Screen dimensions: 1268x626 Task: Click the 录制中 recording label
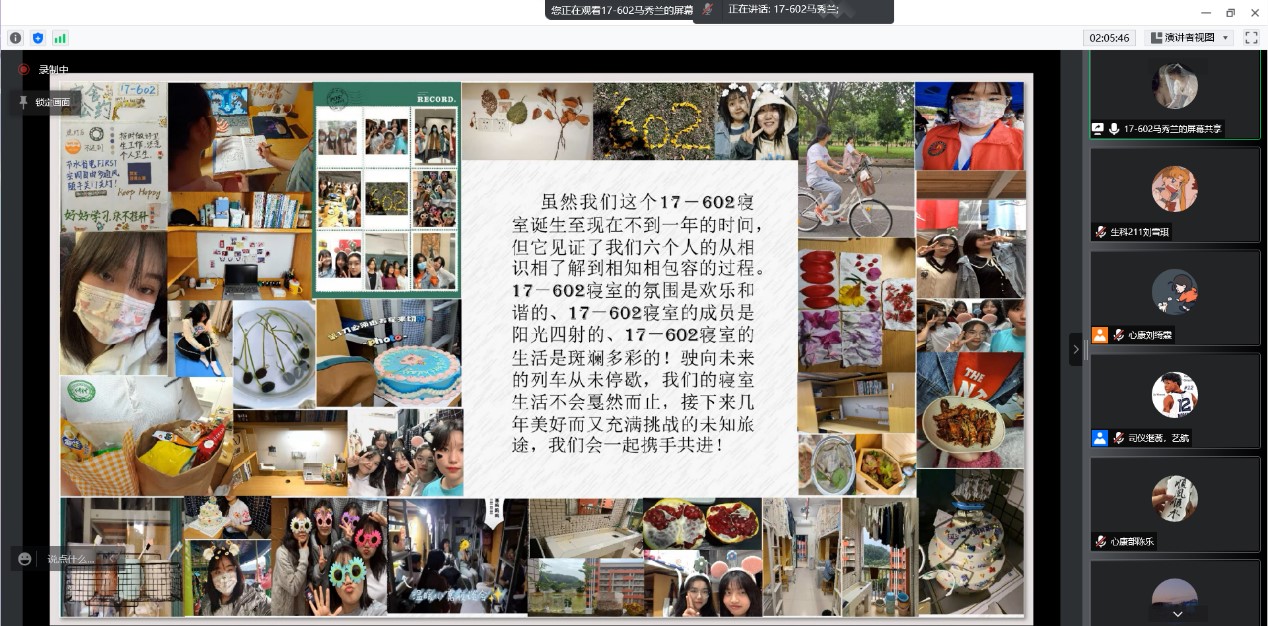click(x=53, y=70)
